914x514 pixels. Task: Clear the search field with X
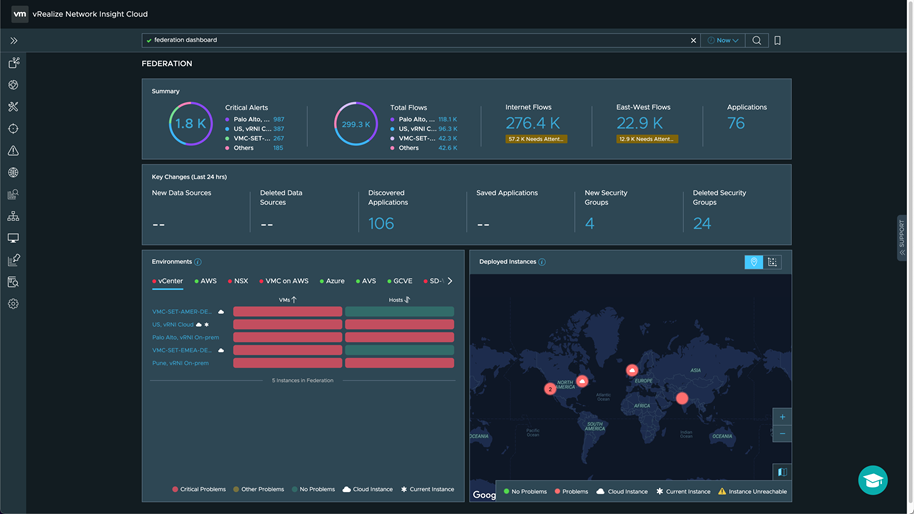click(x=694, y=41)
